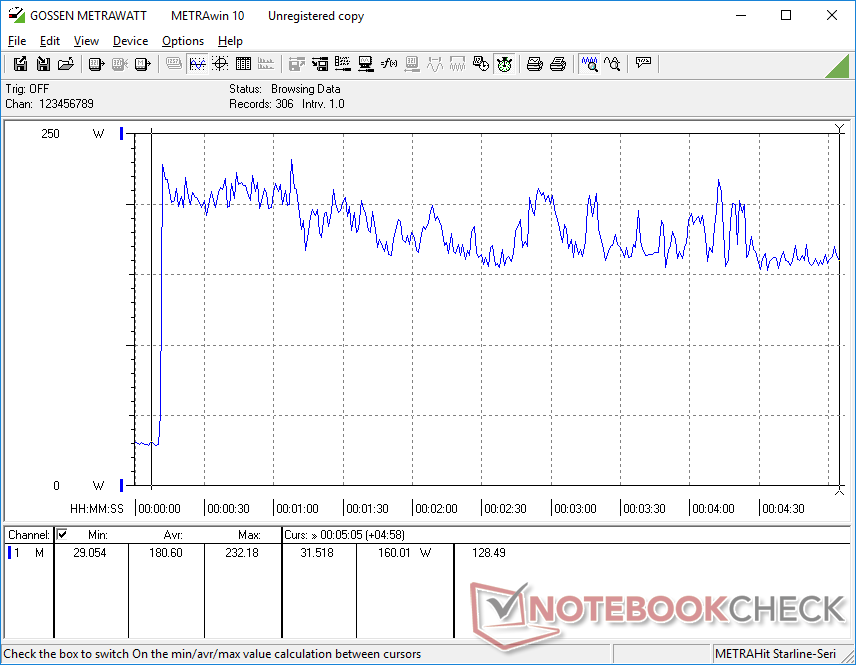Click the comment speech bubble icon
This screenshot has height=665, width=856.
click(643, 63)
